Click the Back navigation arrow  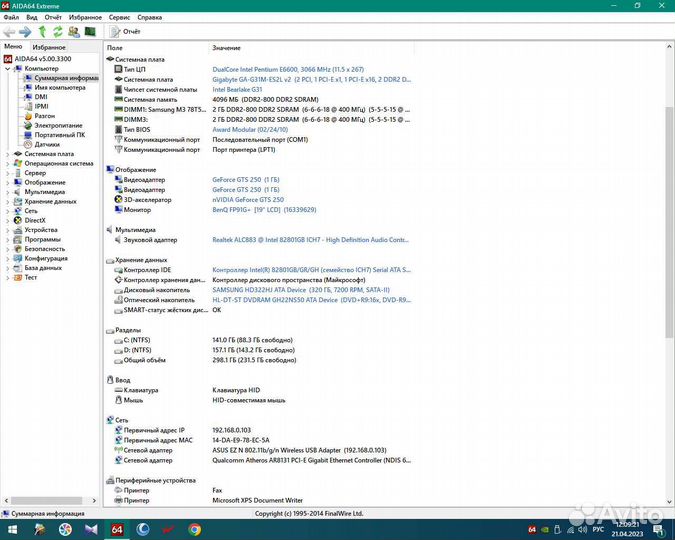9,31
